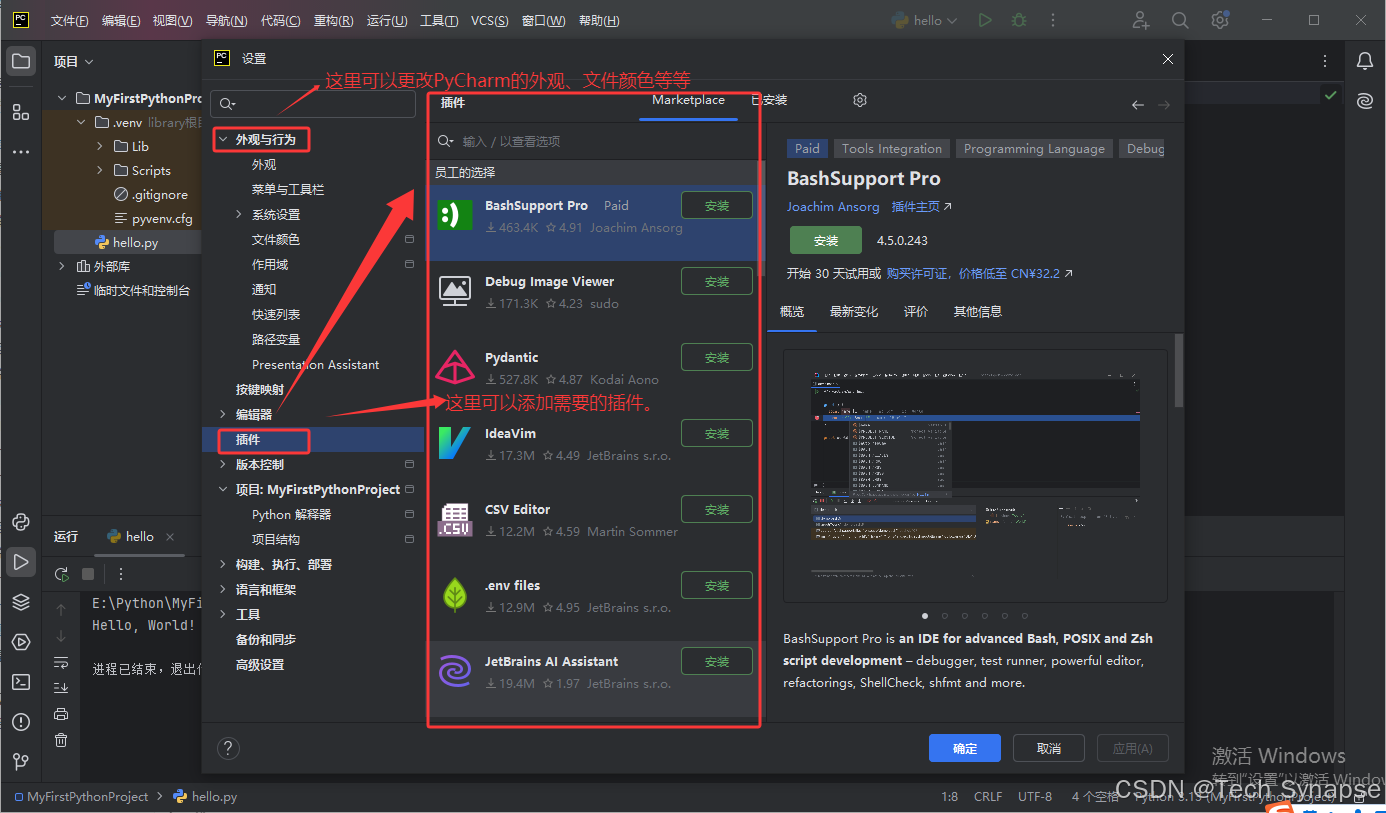Select the Python 解释器 settings item
Screen dimensions: 1386x813
coord(291,514)
